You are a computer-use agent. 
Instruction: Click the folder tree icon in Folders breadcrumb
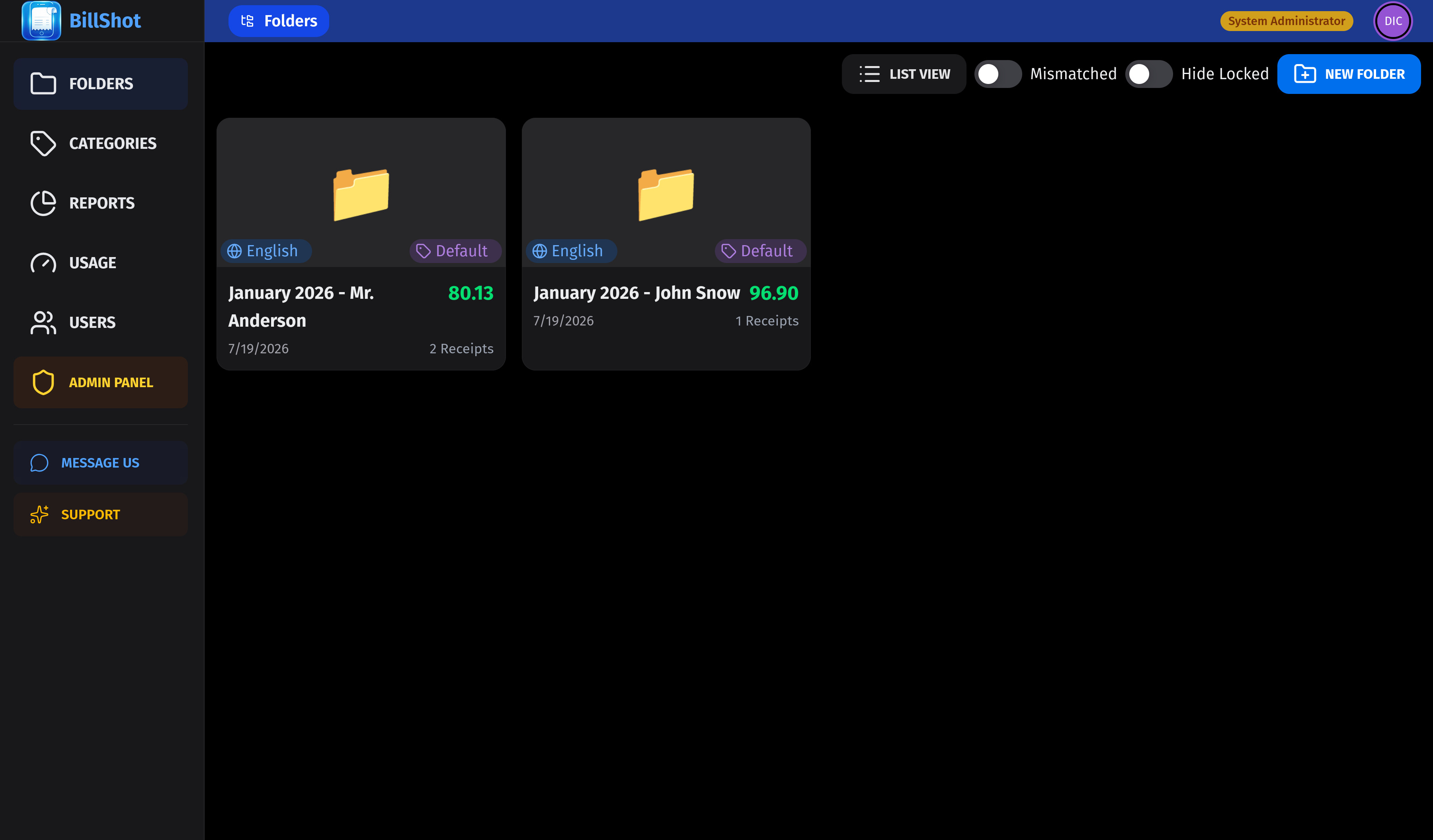click(x=247, y=21)
